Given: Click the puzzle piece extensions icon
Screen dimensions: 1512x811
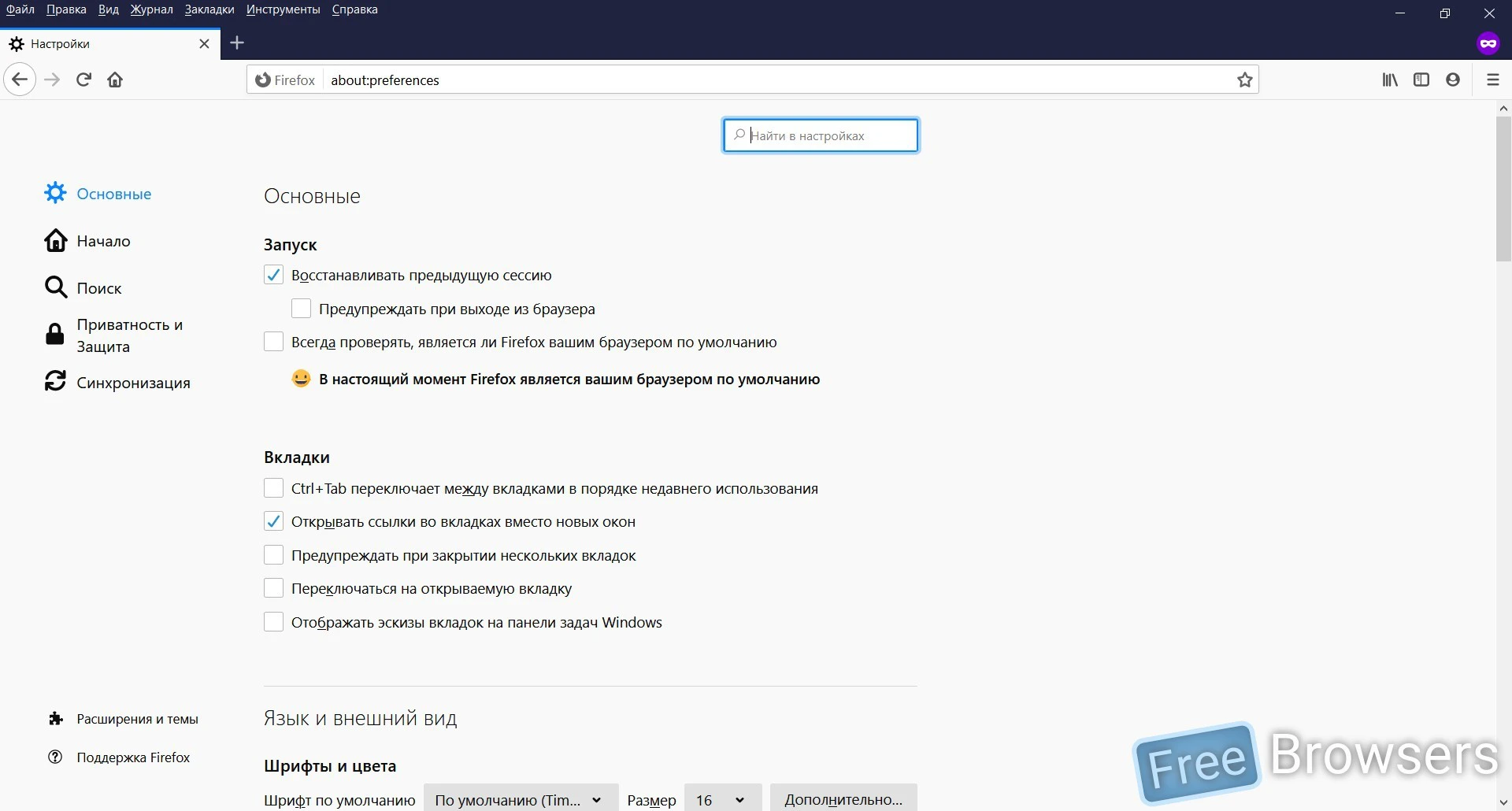Looking at the screenshot, I should click(55, 718).
